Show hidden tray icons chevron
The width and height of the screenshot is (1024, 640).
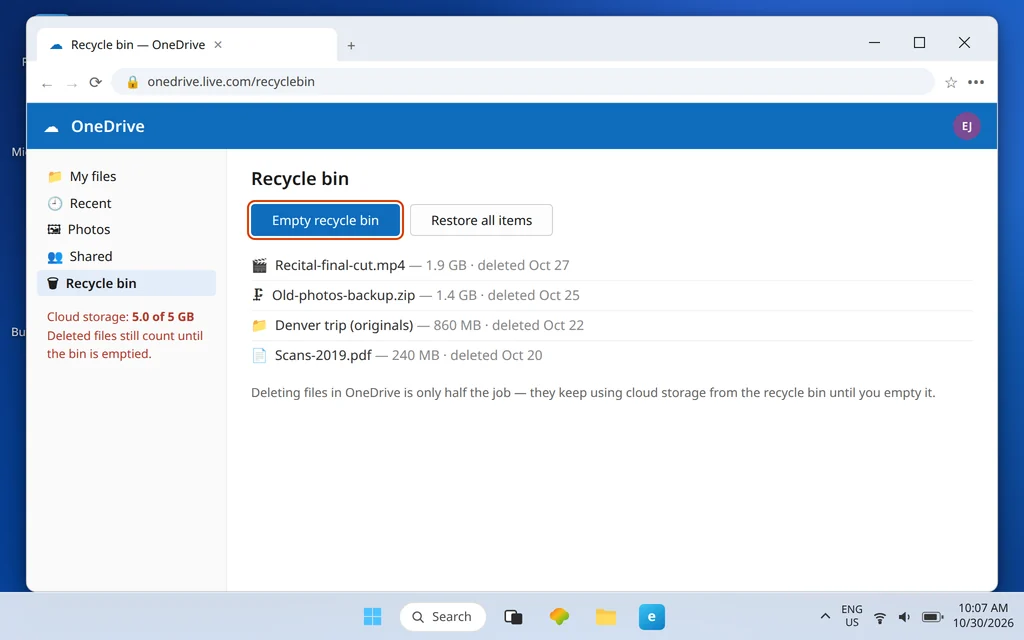825,616
